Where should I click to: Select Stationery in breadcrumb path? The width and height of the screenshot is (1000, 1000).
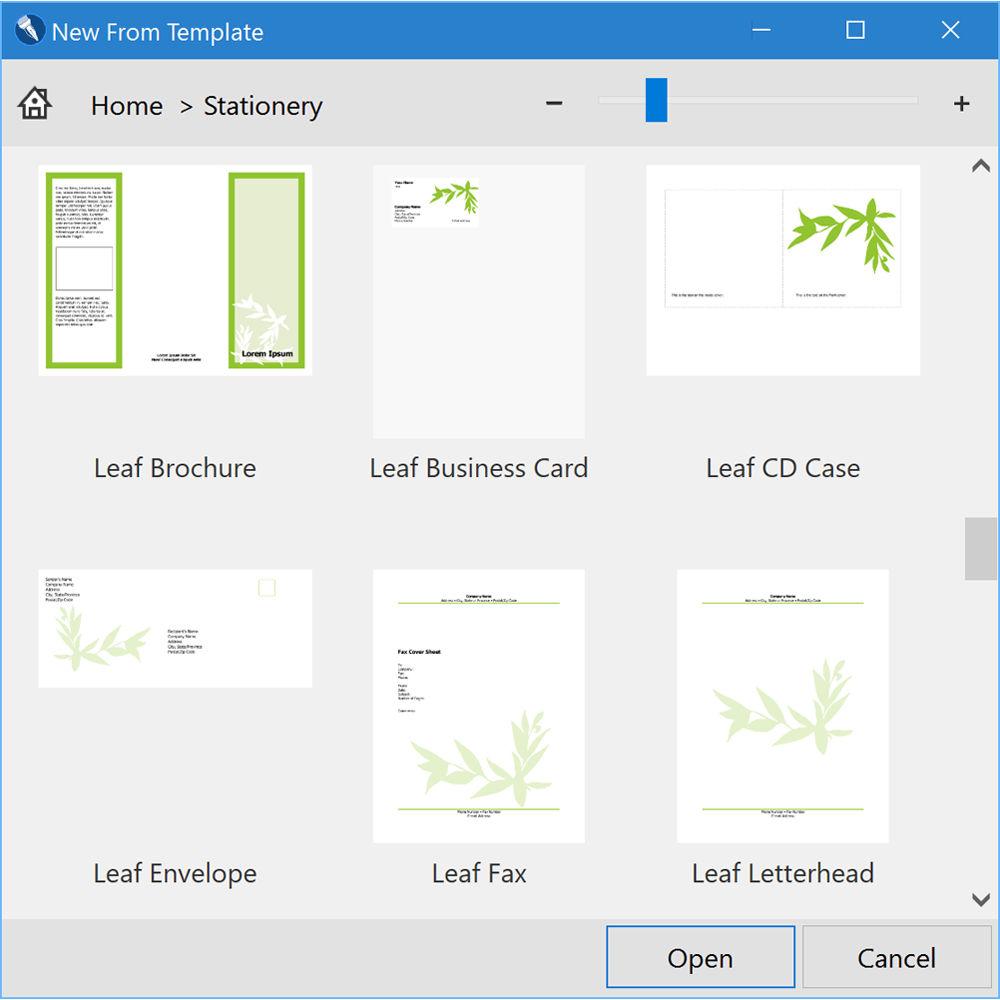263,106
